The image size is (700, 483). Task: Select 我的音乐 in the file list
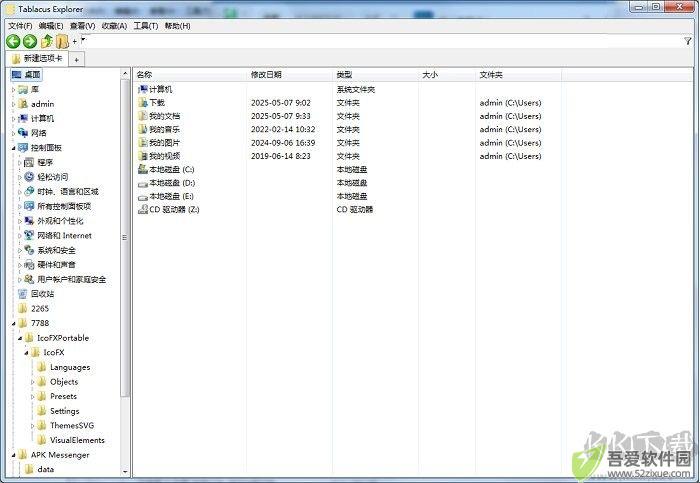pyautogui.click(x=164, y=129)
